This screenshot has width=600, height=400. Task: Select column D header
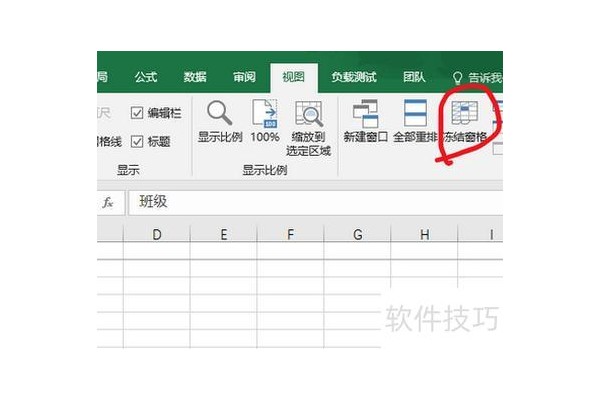tap(157, 234)
